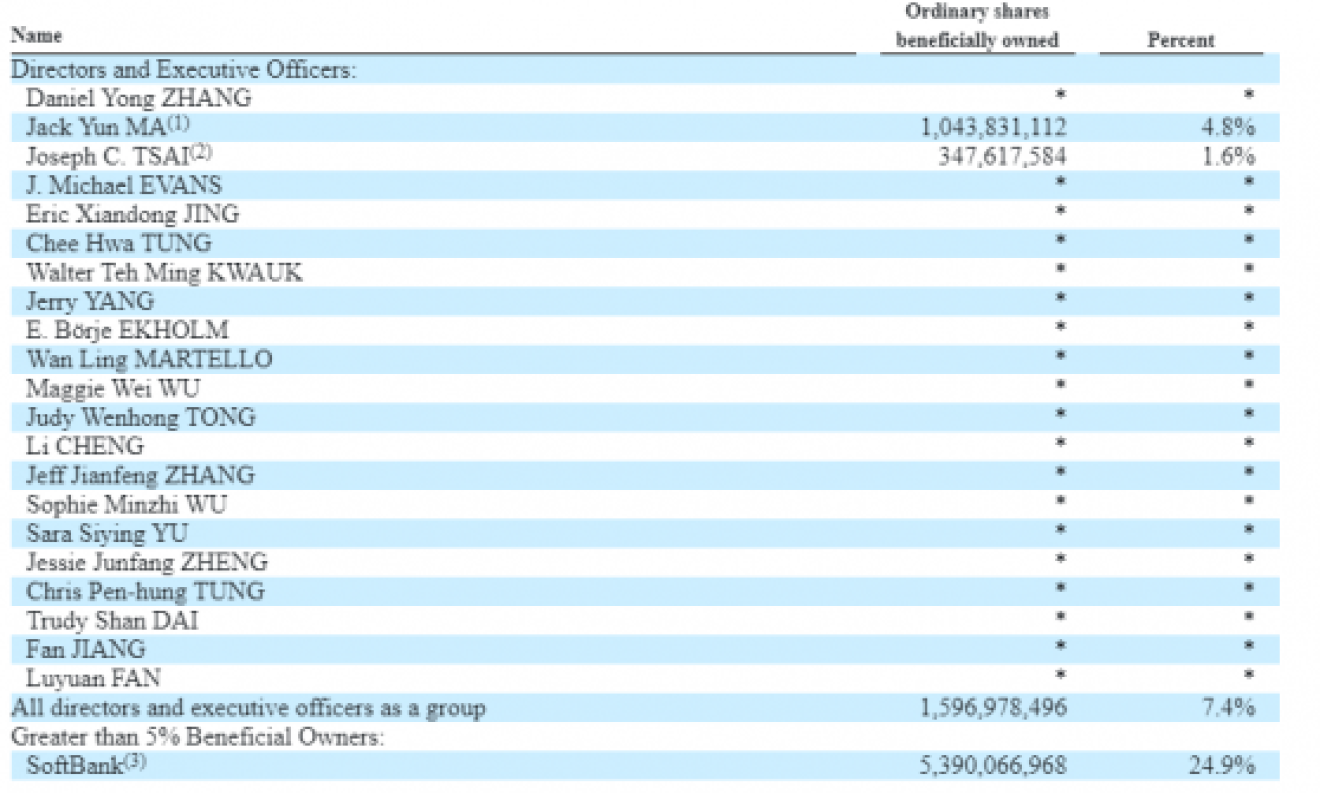
Task: Click group total 1,596,978,496
Action: [993, 708]
